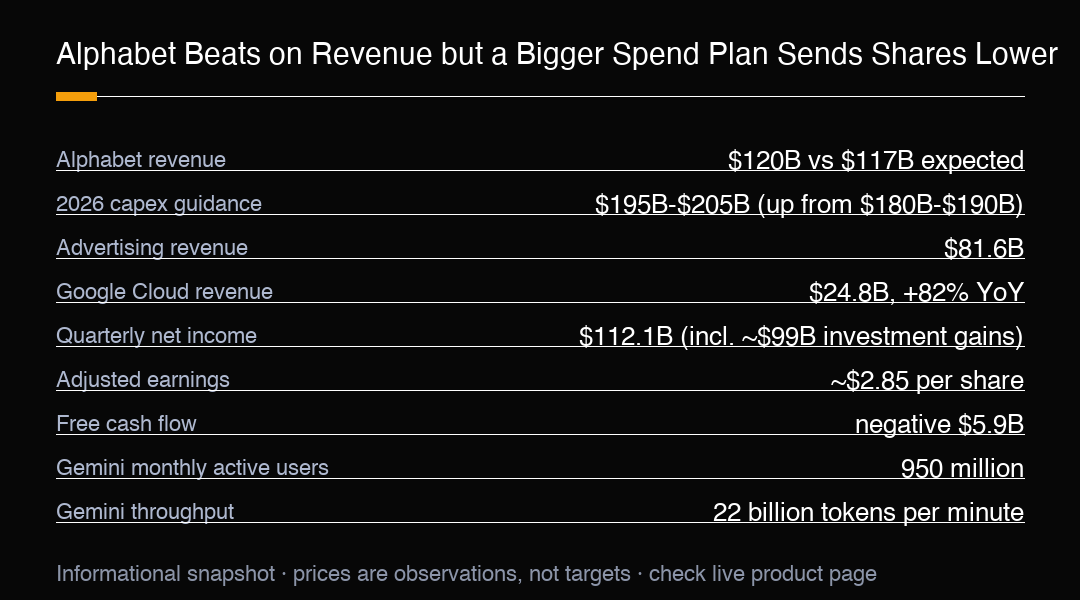Select the Free cash flow label
The height and width of the screenshot is (600, 1080).
pos(126,424)
